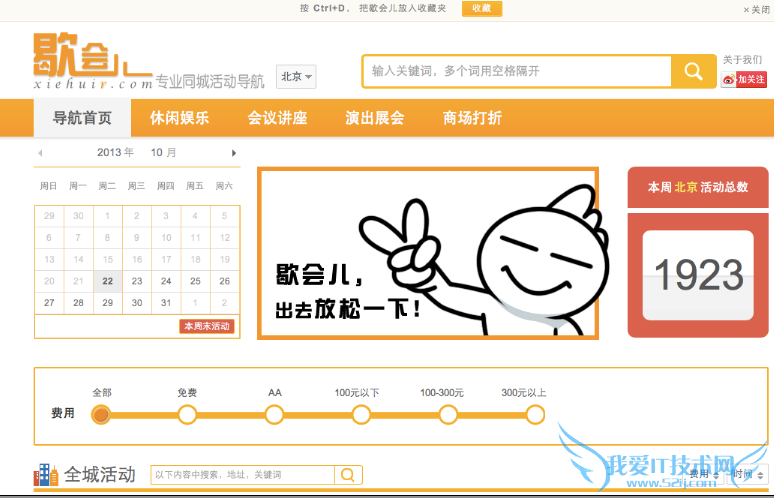This screenshot has height=498, width=774.
Task: Select October 28 in the calendar
Action: (78, 303)
